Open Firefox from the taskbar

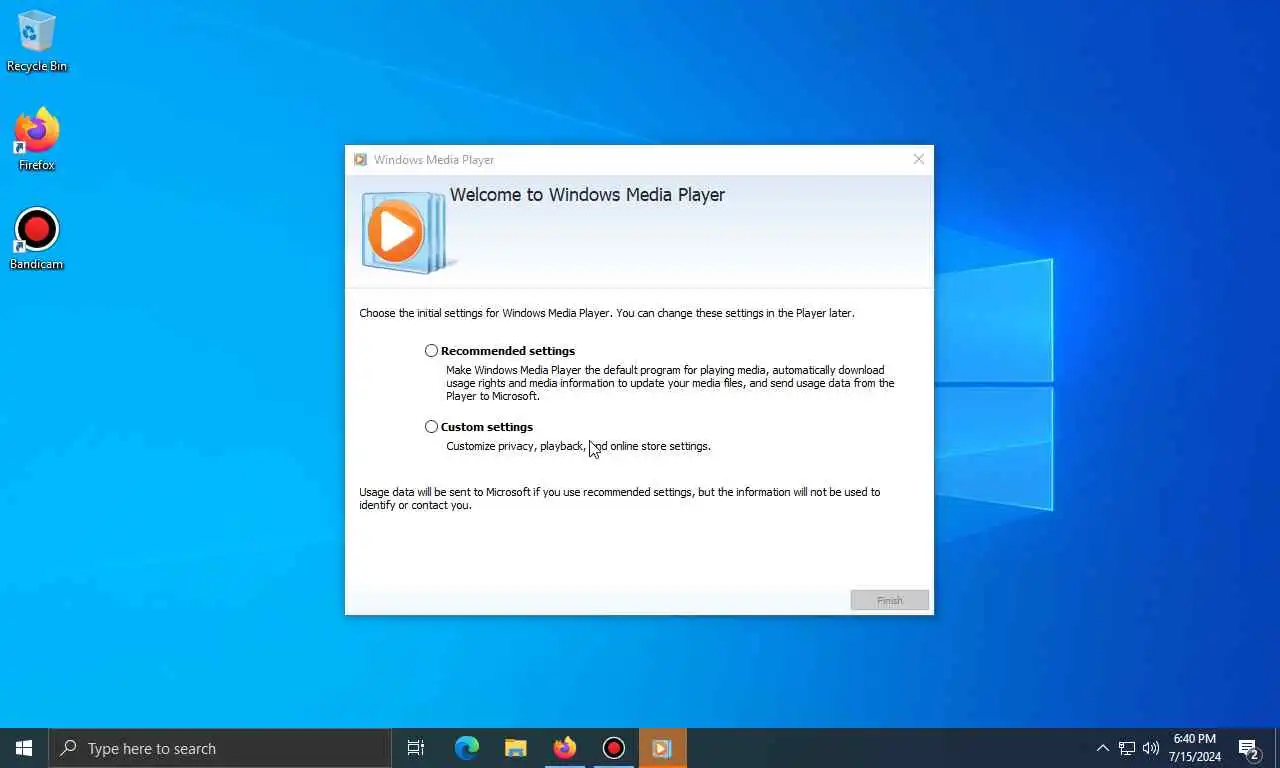pos(564,748)
